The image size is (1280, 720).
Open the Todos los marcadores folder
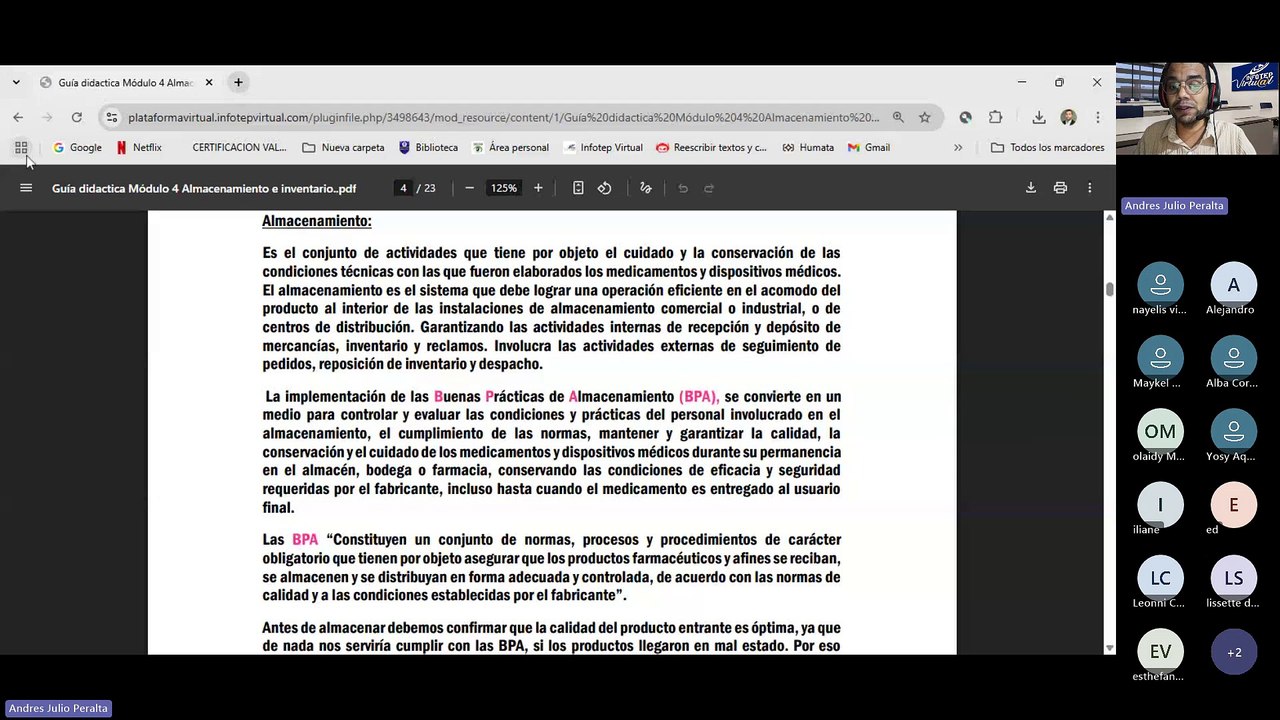pyautogui.click(x=1047, y=147)
